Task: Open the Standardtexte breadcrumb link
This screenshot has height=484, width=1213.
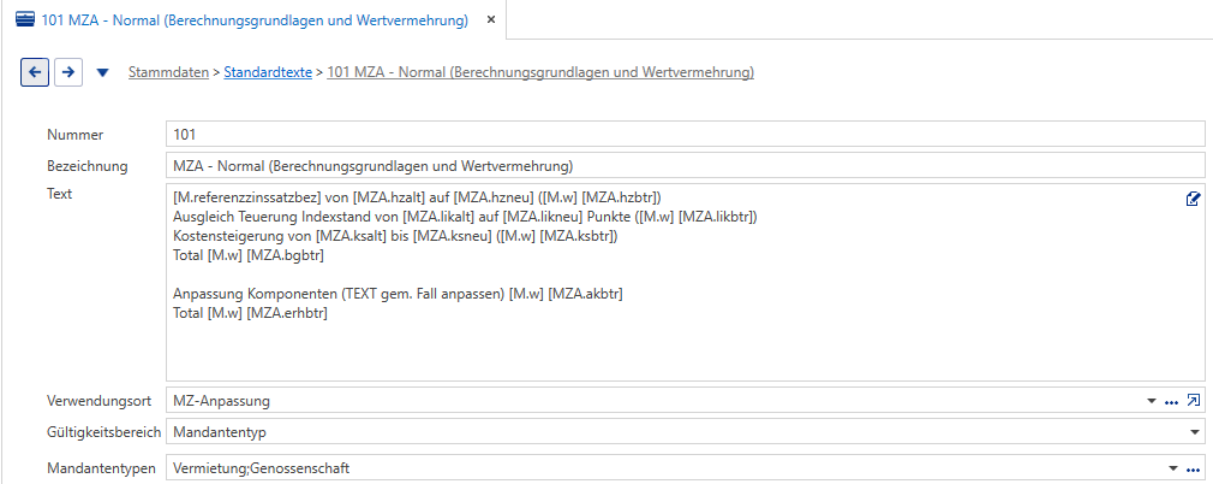Action: coord(267,73)
